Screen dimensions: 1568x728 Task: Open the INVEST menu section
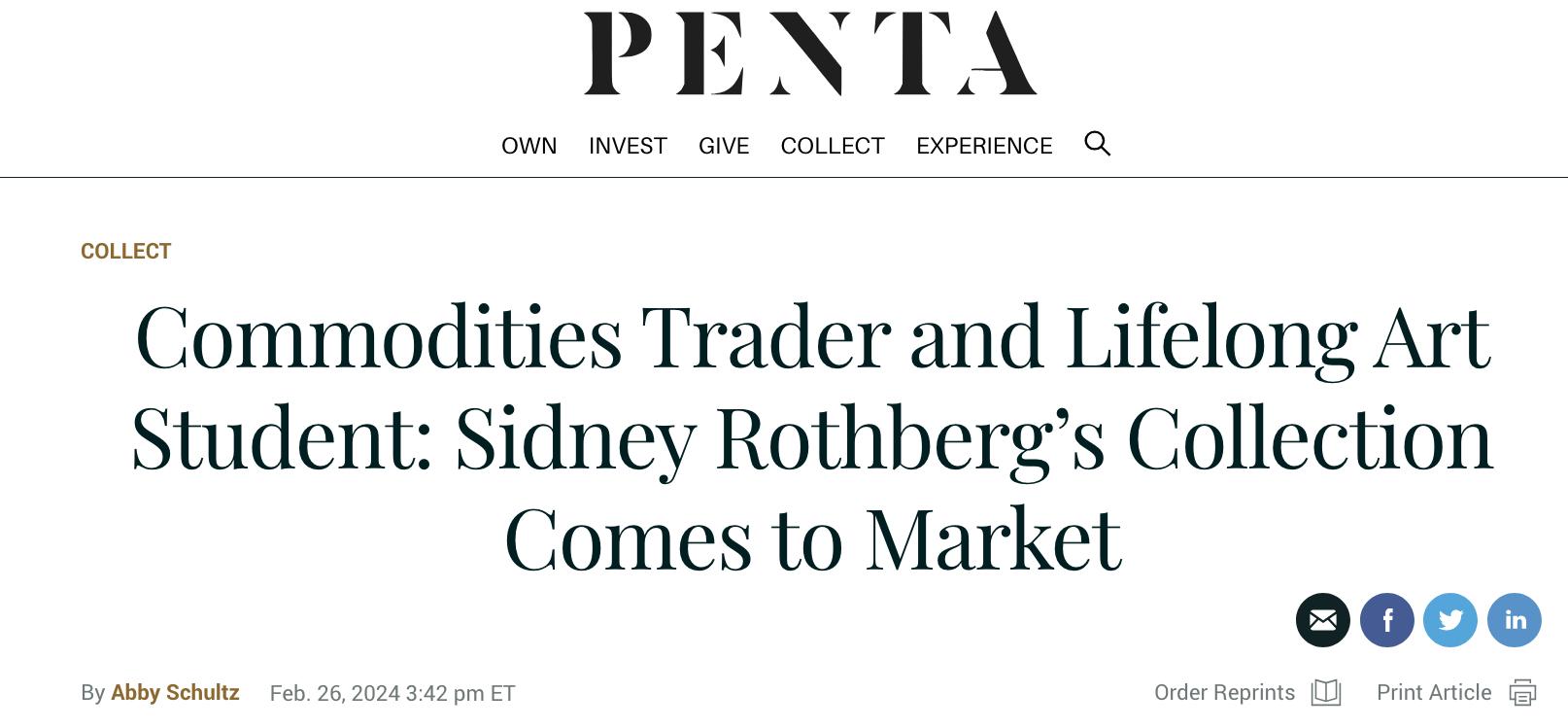[x=628, y=146]
